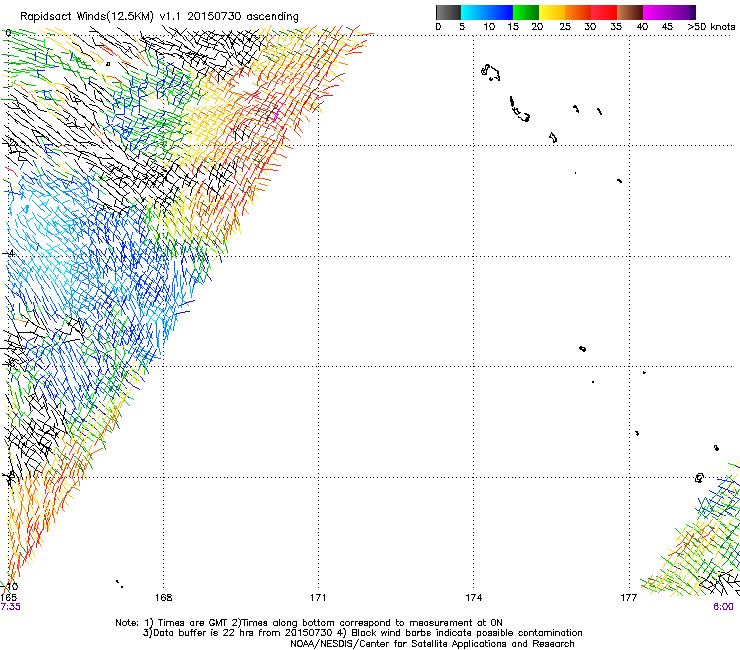Click the legend tick label '40'
This screenshot has width=740, height=650.
642,27
